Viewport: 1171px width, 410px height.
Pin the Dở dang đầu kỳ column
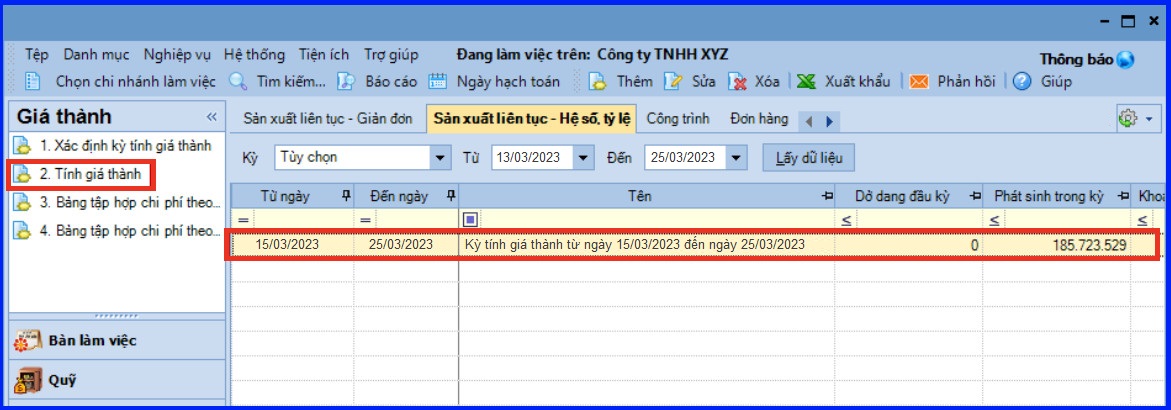click(975, 196)
